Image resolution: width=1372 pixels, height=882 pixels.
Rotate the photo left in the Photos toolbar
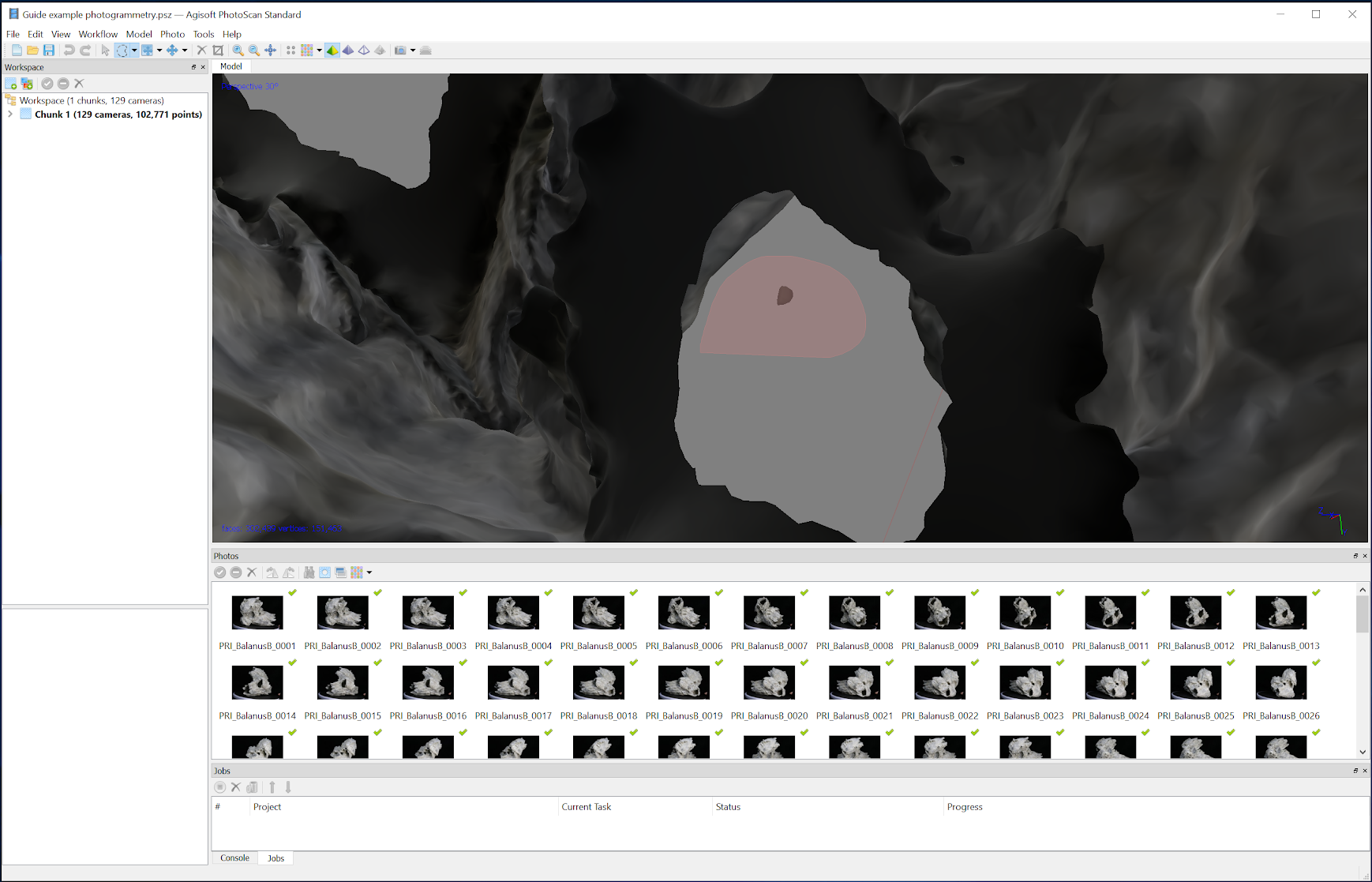(x=288, y=572)
